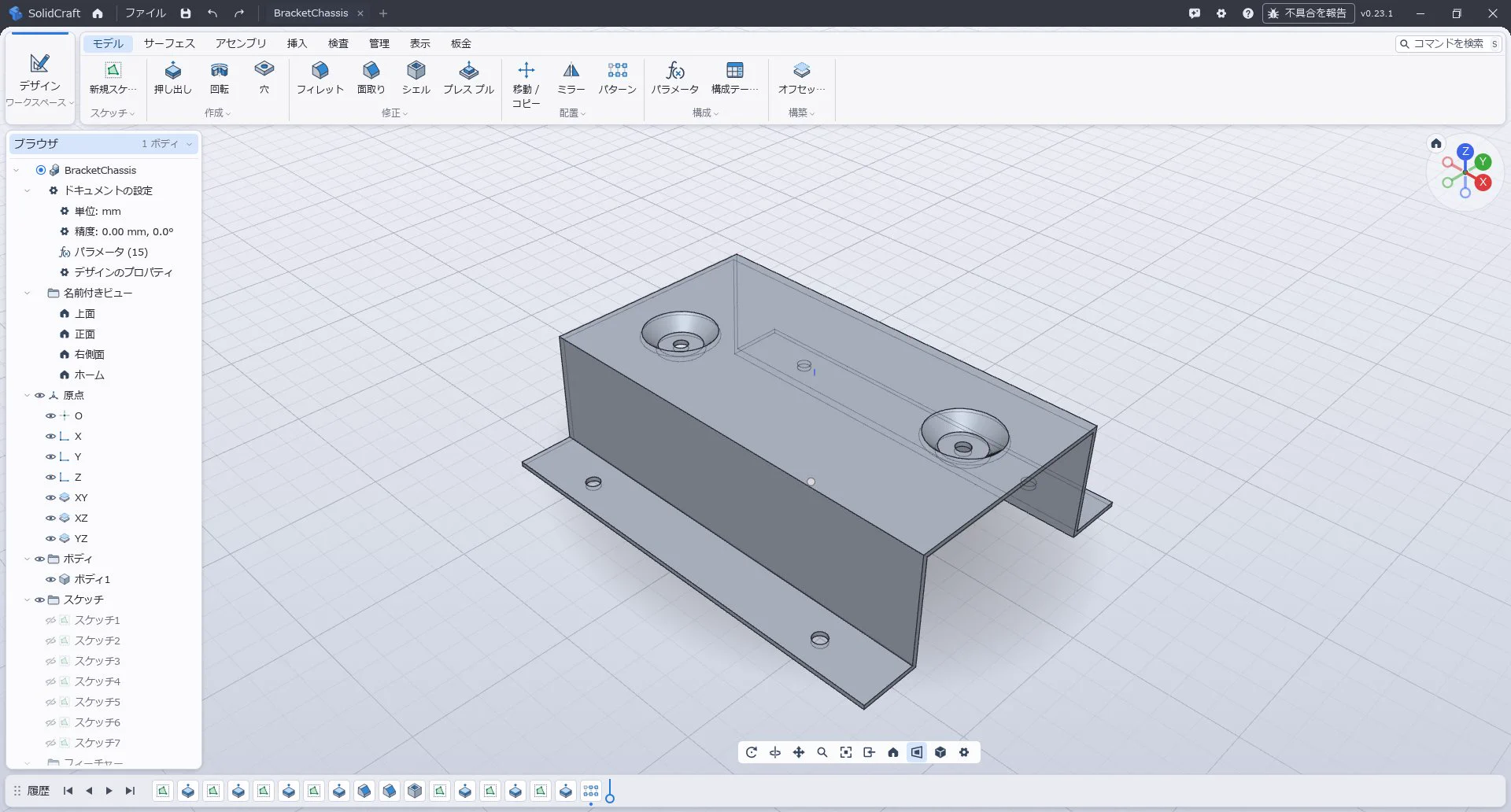This screenshot has width=1511, height=812.
Task: Click the コマンドを検索 search field
Action: 1449,44
